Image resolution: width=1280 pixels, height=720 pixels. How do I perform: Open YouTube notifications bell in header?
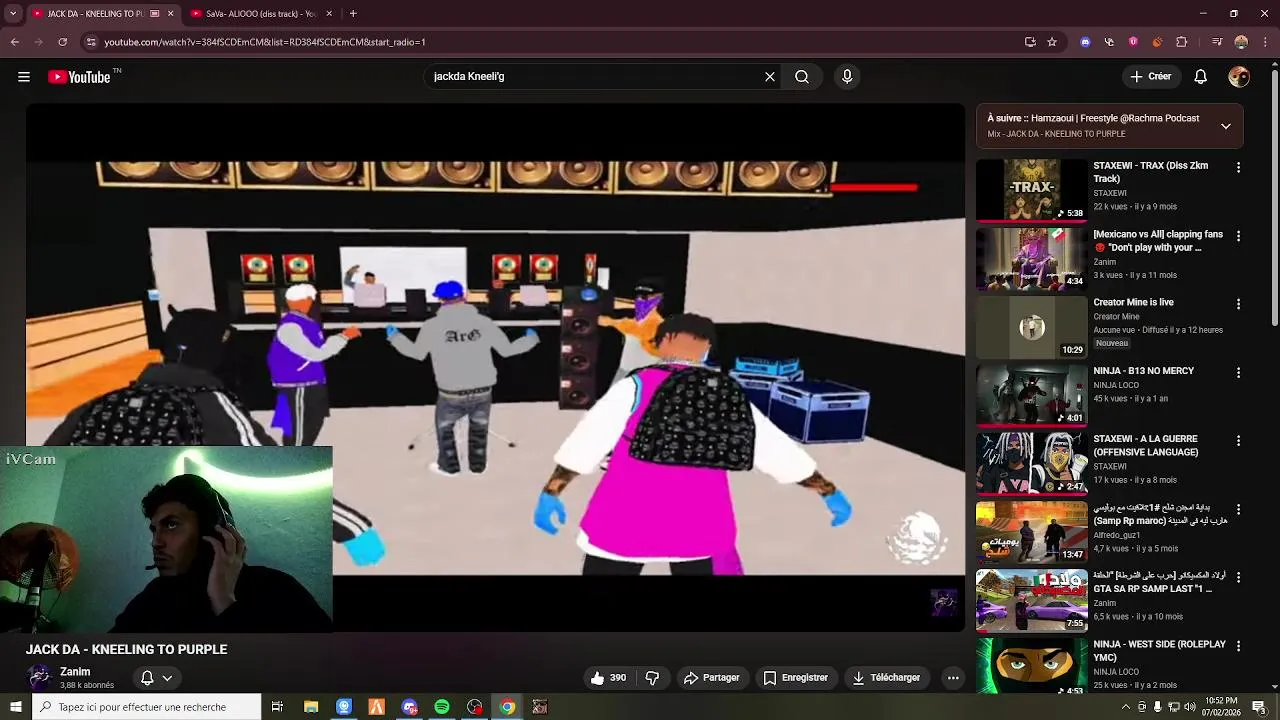(x=1201, y=77)
